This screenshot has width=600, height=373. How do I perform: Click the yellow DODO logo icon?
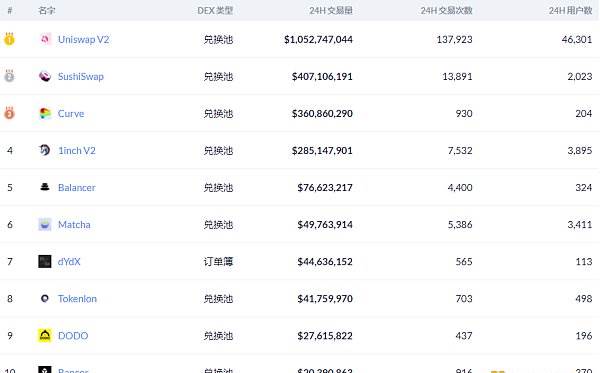pyautogui.click(x=45, y=336)
